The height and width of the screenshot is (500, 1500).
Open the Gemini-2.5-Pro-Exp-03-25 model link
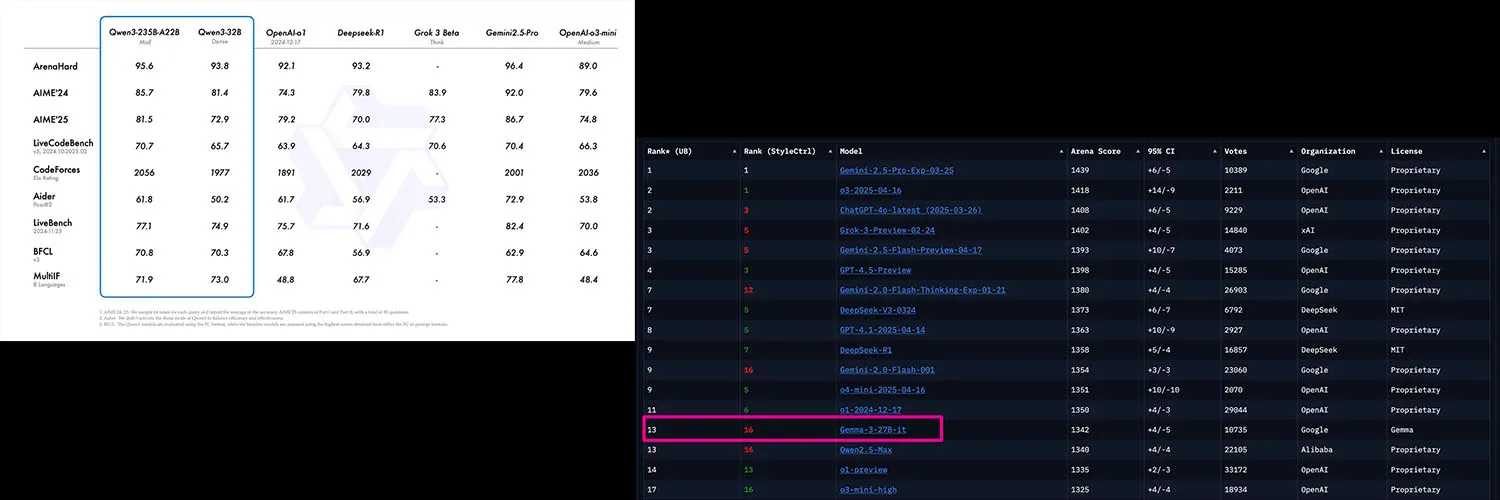pos(896,170)
